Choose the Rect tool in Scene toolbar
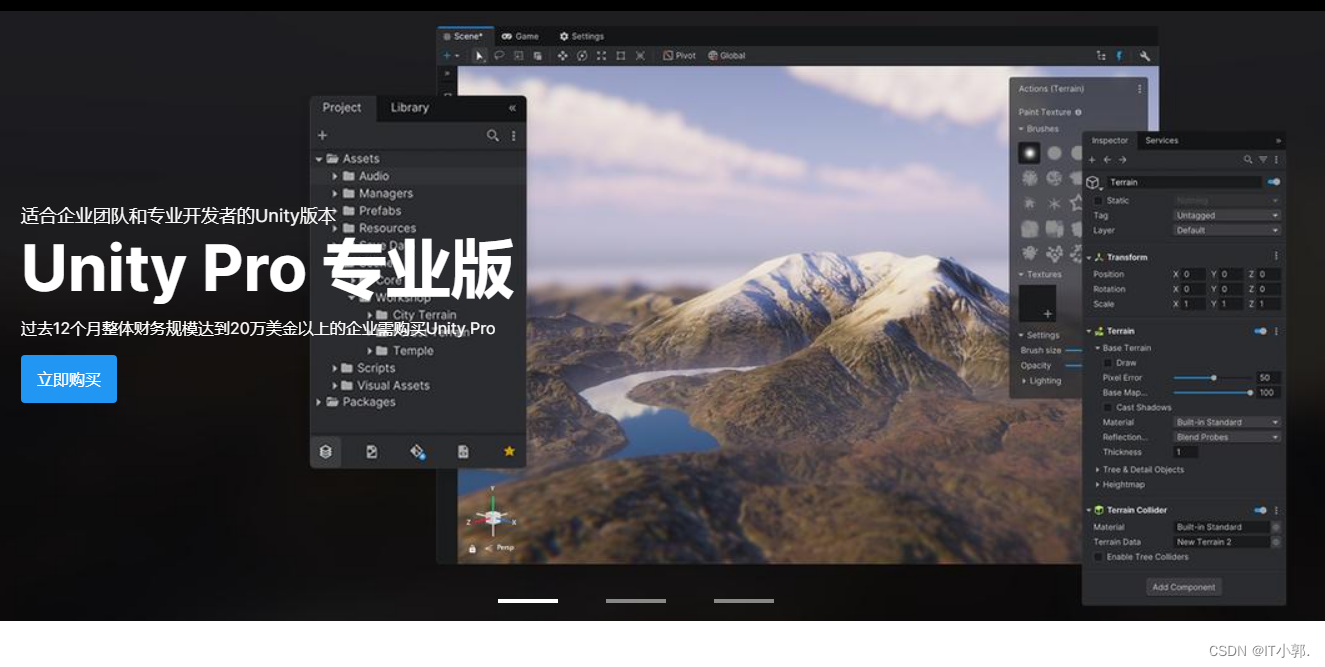The height and width of the screenshot is (667, 1325). click(621, 56)
